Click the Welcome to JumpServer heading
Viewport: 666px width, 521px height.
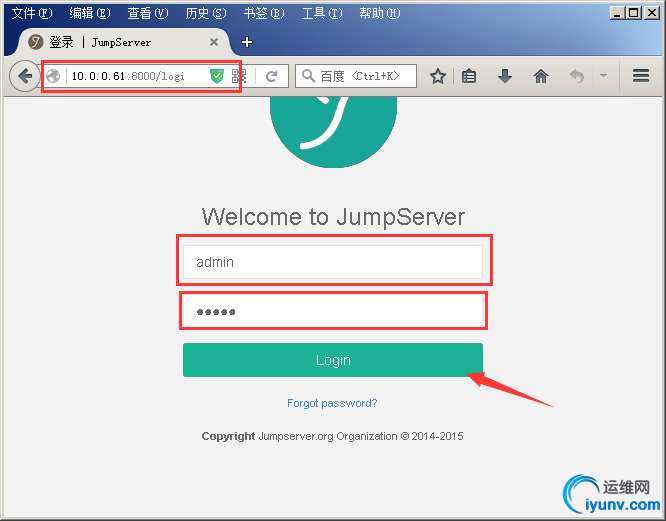[x=333, y=217]
